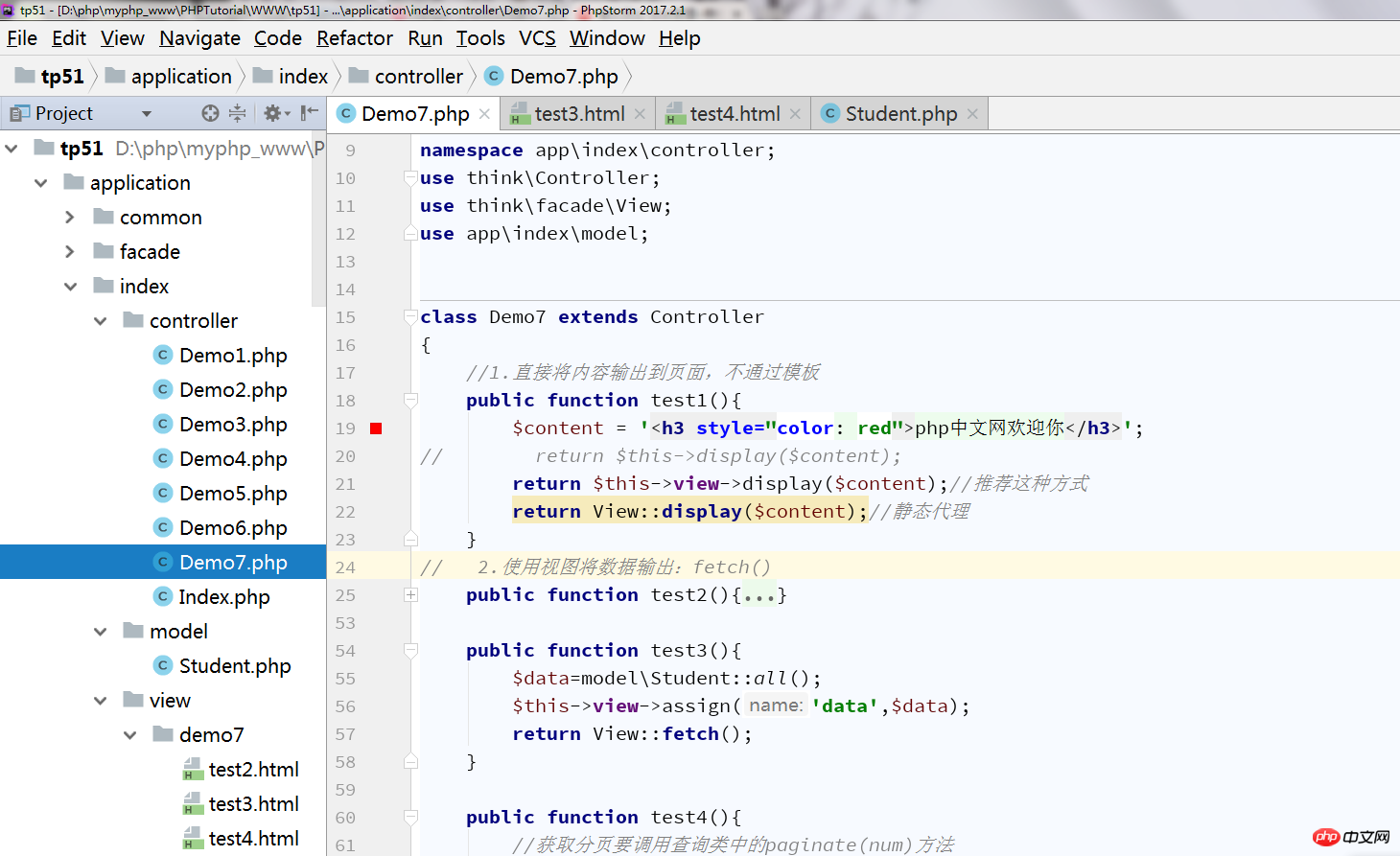Open the Window menu
Viewport: 1400px width, 856px height.
coord(607,38)
